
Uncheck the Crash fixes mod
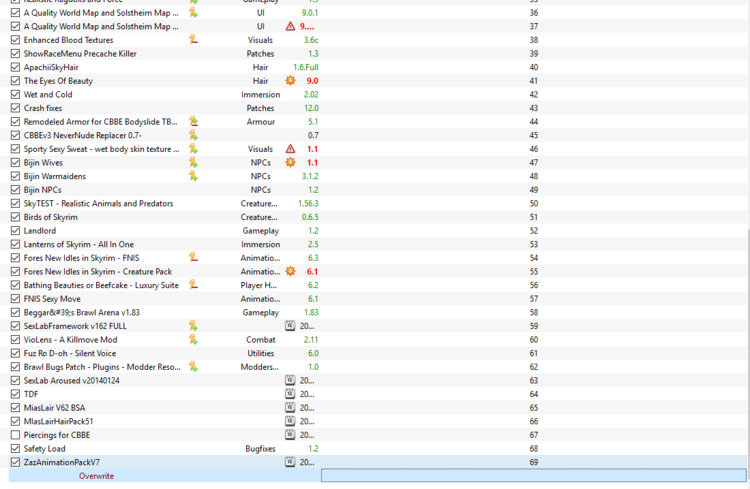coord(15,108)
